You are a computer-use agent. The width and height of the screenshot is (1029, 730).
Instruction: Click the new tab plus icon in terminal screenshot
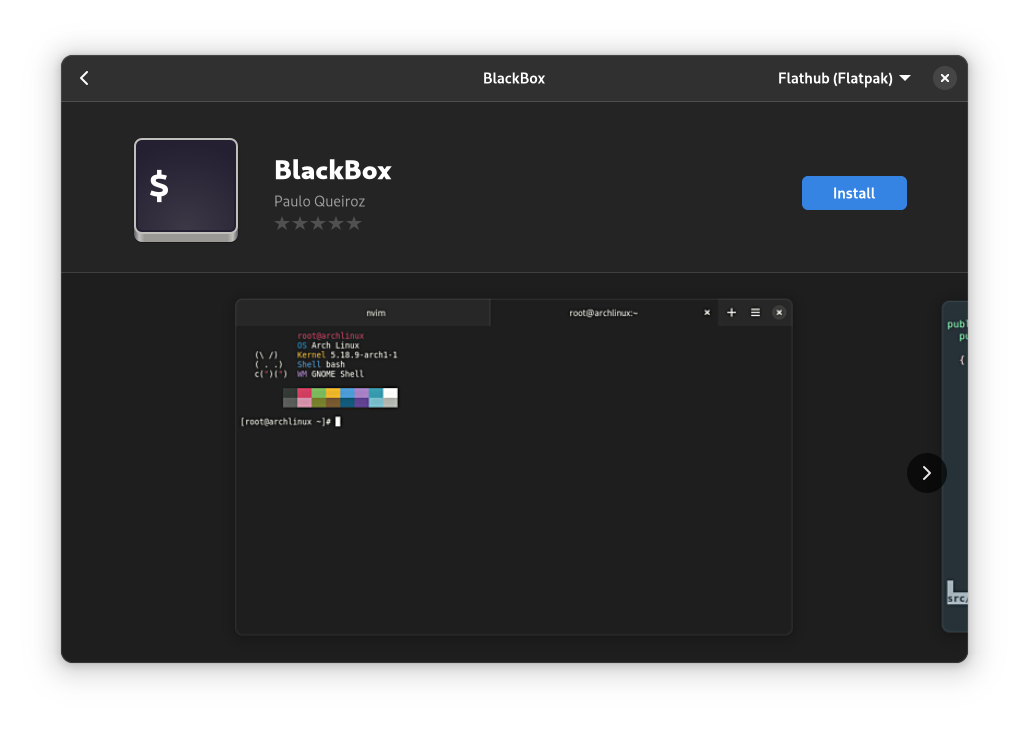coord(731,312)
